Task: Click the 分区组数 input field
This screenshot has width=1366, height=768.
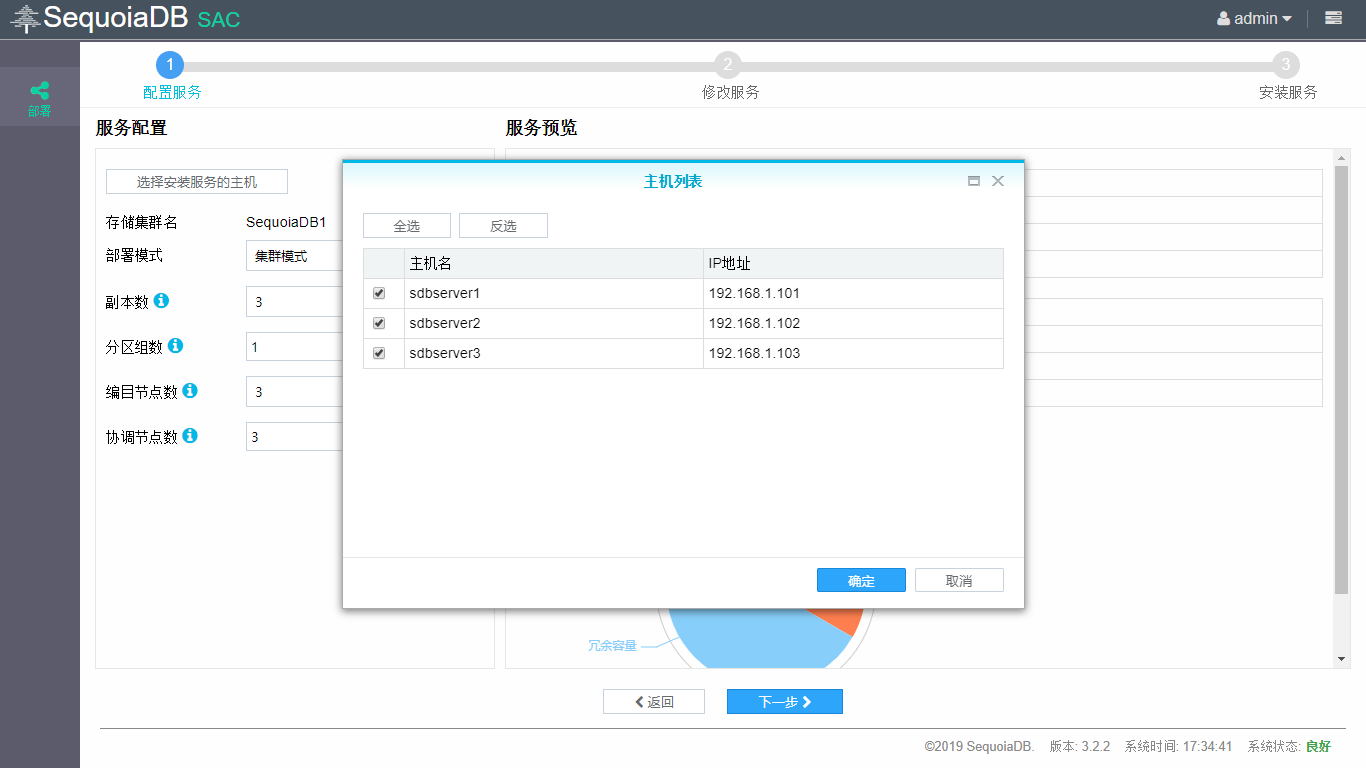Action: pyautogui.click(x=294, y=347)
